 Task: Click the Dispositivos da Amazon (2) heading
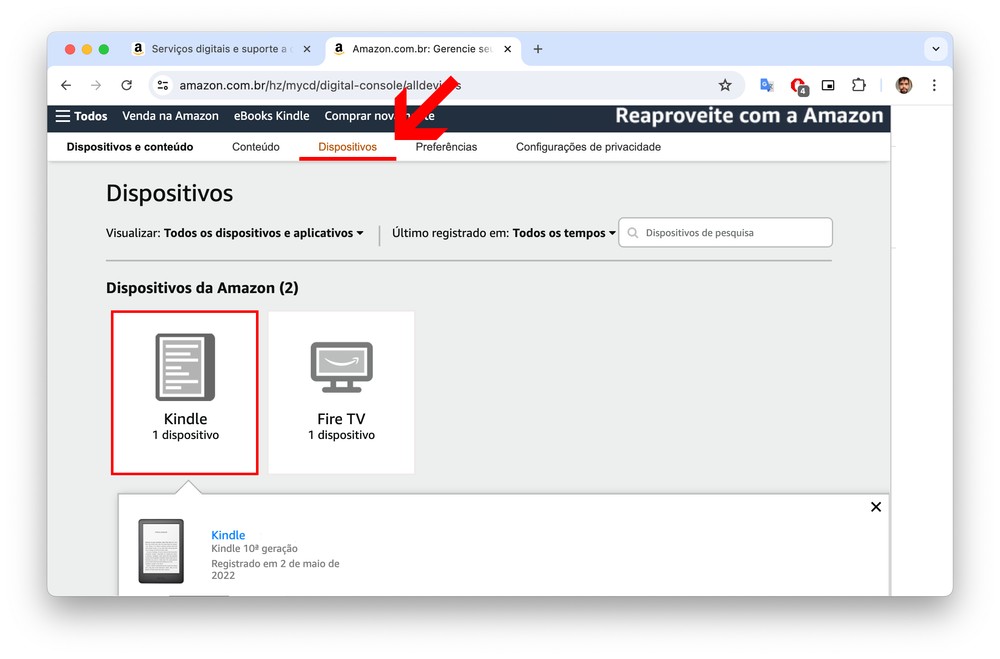(x=202, y=288)
